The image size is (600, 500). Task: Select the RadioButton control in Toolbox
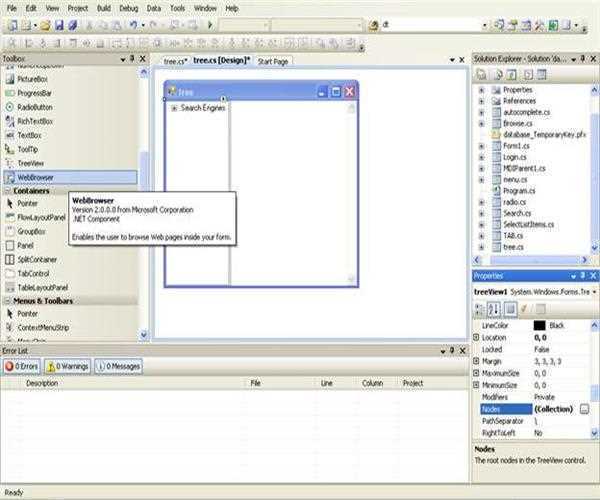pos(34,107)
